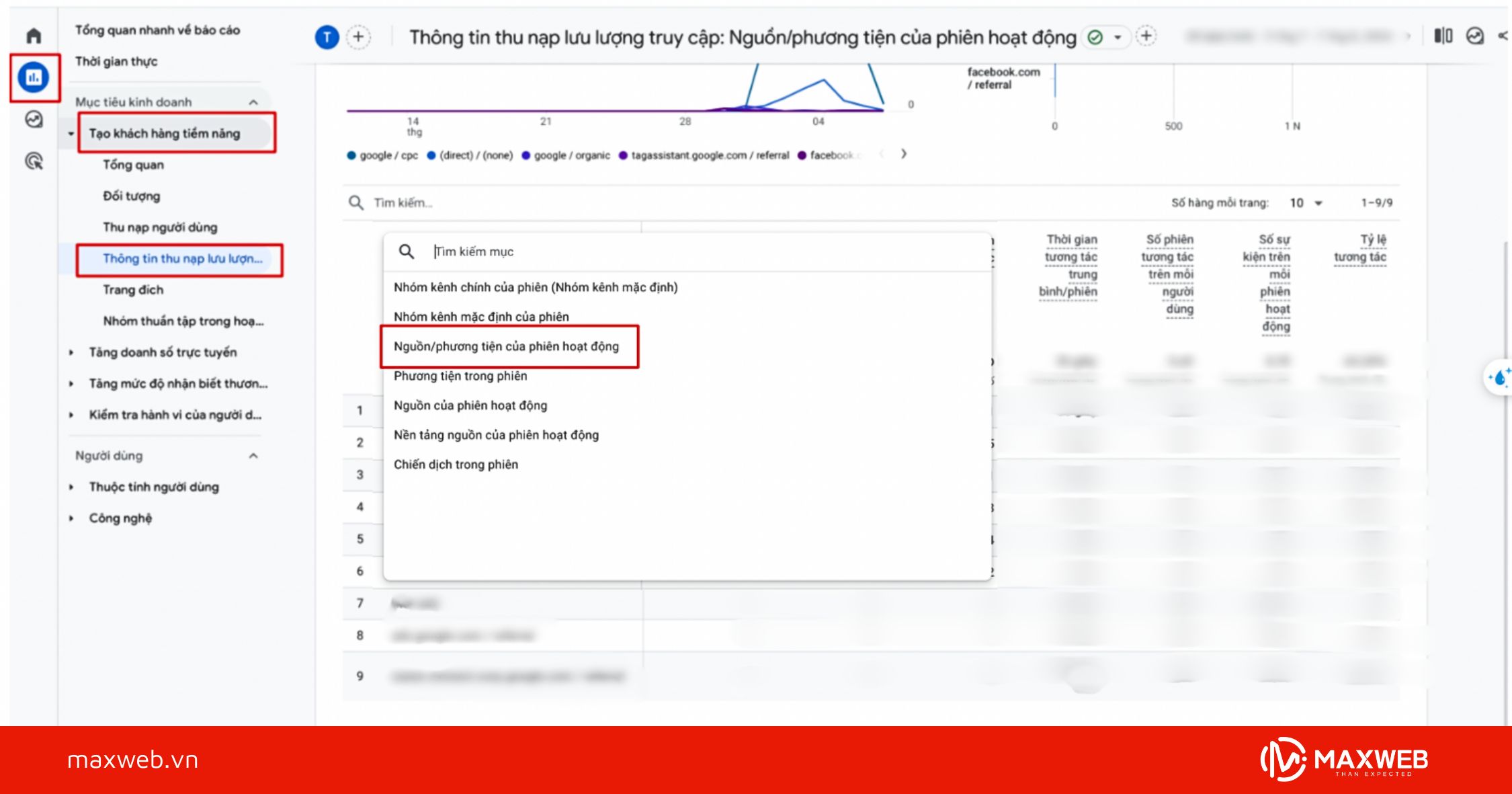This screenshot has height=794, width=1512.
Task: Open dropdown arrow next to report status check
Action: tap(1118, 38)
